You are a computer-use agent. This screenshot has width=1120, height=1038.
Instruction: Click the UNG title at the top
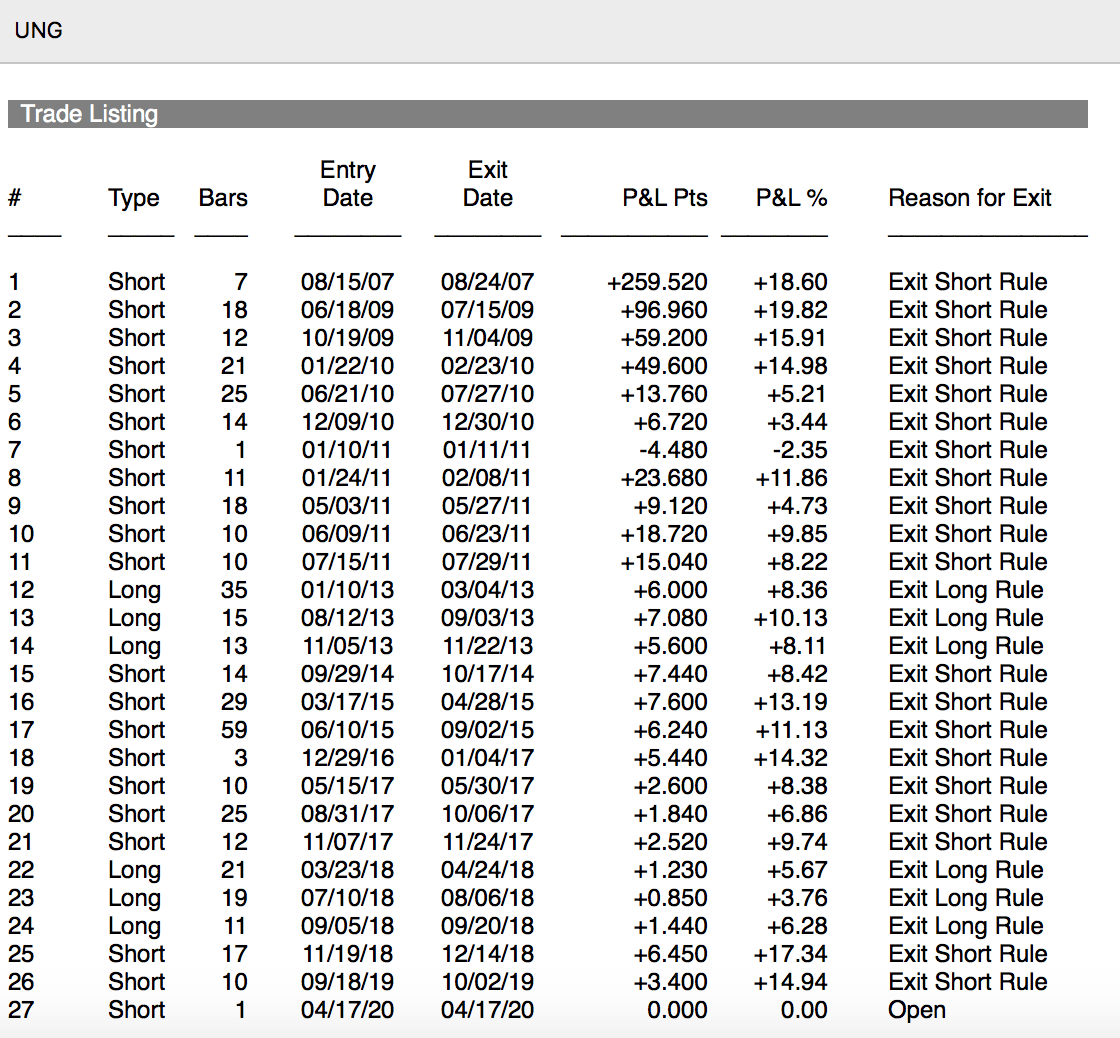(39, 30)
